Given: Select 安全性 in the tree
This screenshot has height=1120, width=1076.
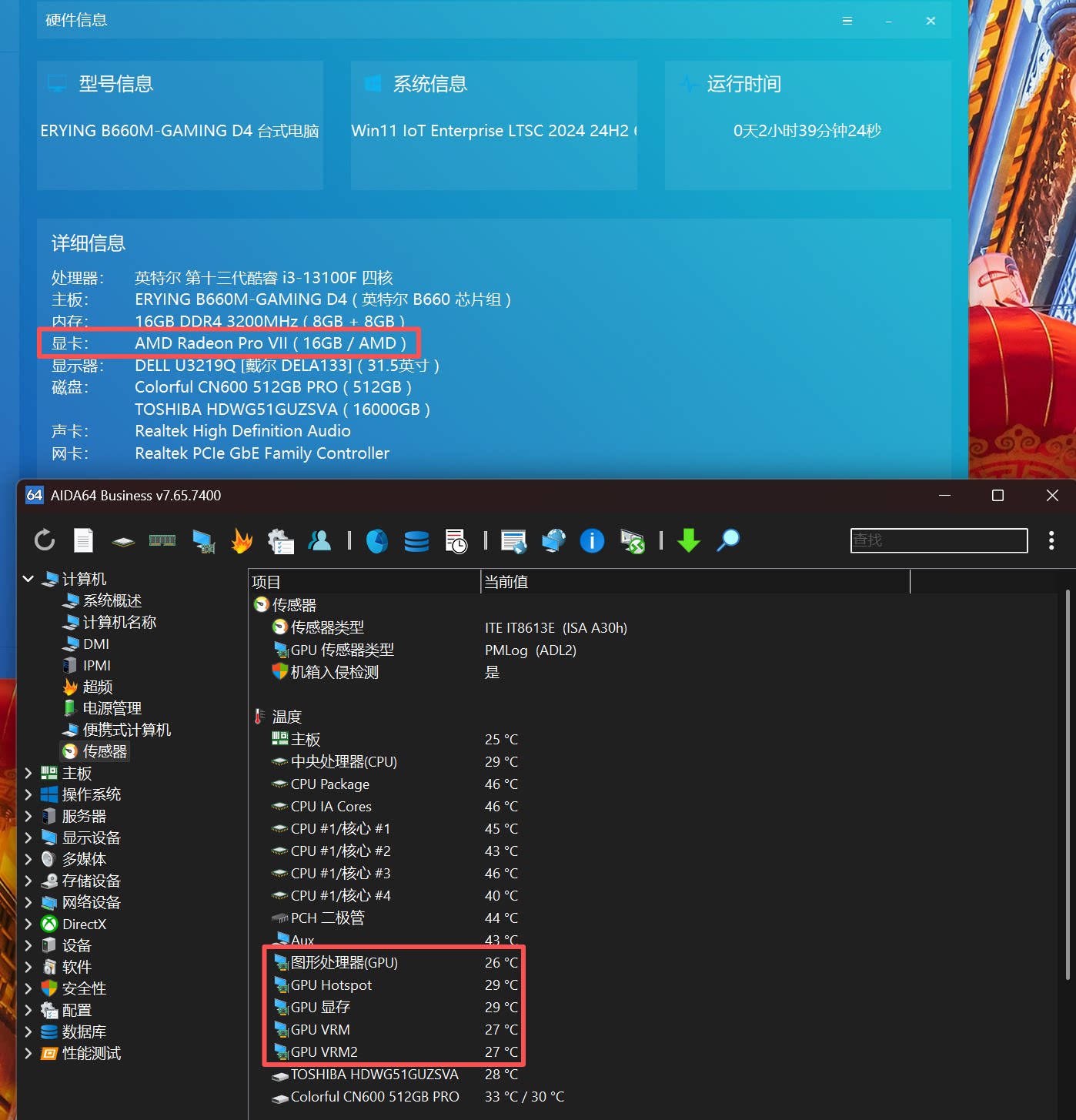Looking at the screenshot, I should 84,988.
